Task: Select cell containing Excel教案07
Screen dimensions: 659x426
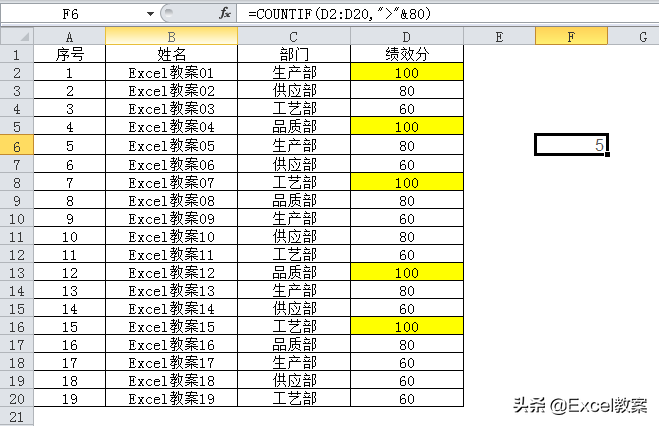Action: click(171, 182)
